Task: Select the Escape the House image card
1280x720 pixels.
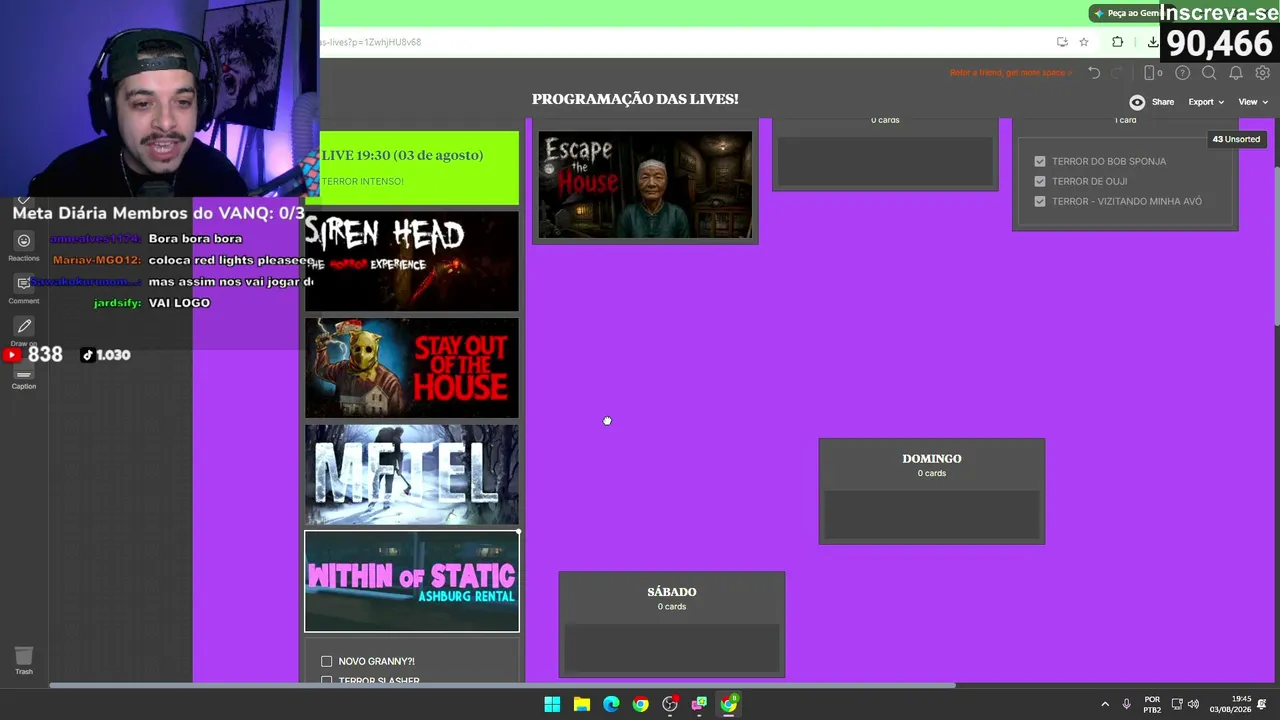Action: (x=645, y=185)
